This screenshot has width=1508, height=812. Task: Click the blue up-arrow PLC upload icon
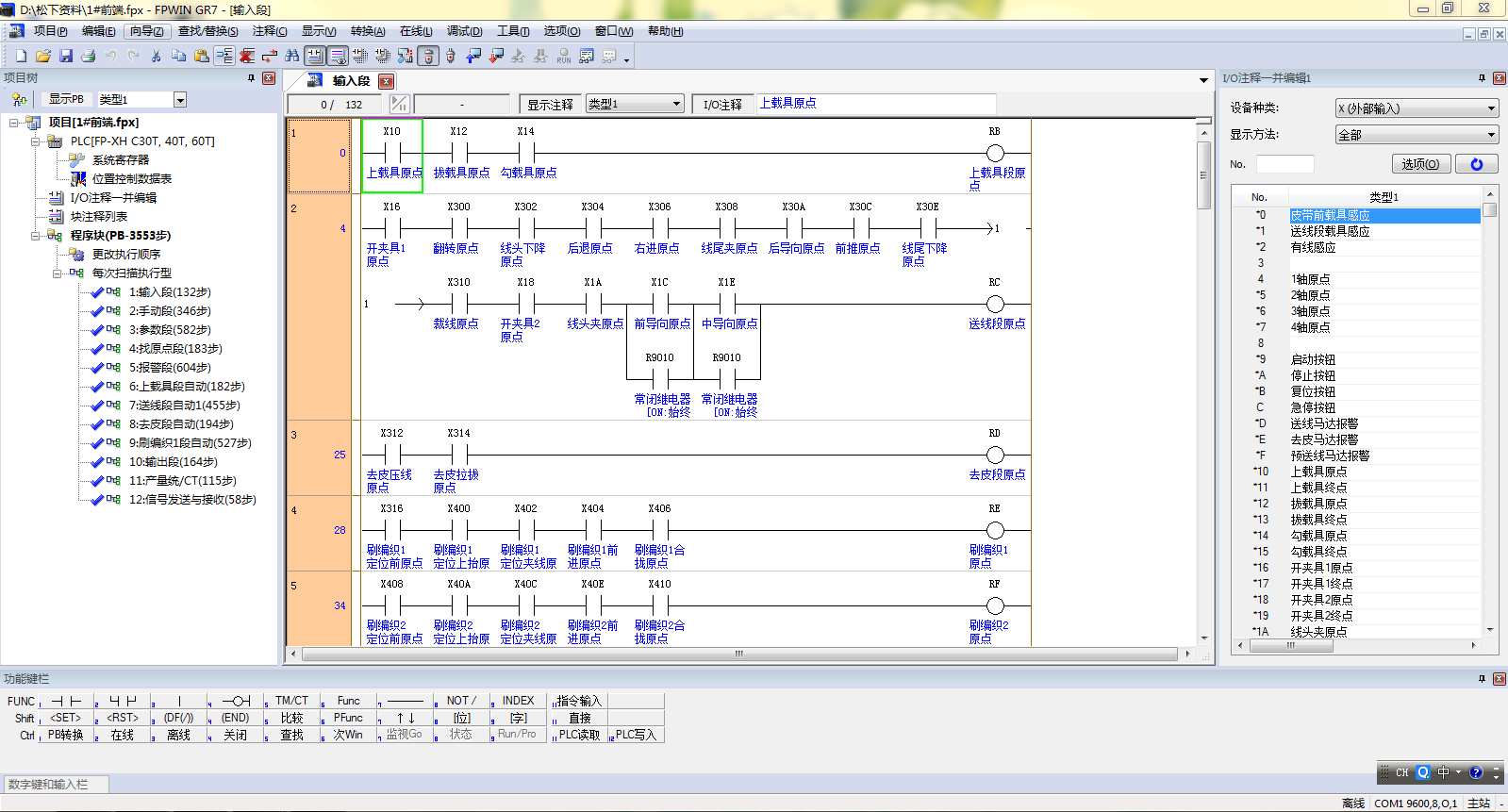coord(473,57)
